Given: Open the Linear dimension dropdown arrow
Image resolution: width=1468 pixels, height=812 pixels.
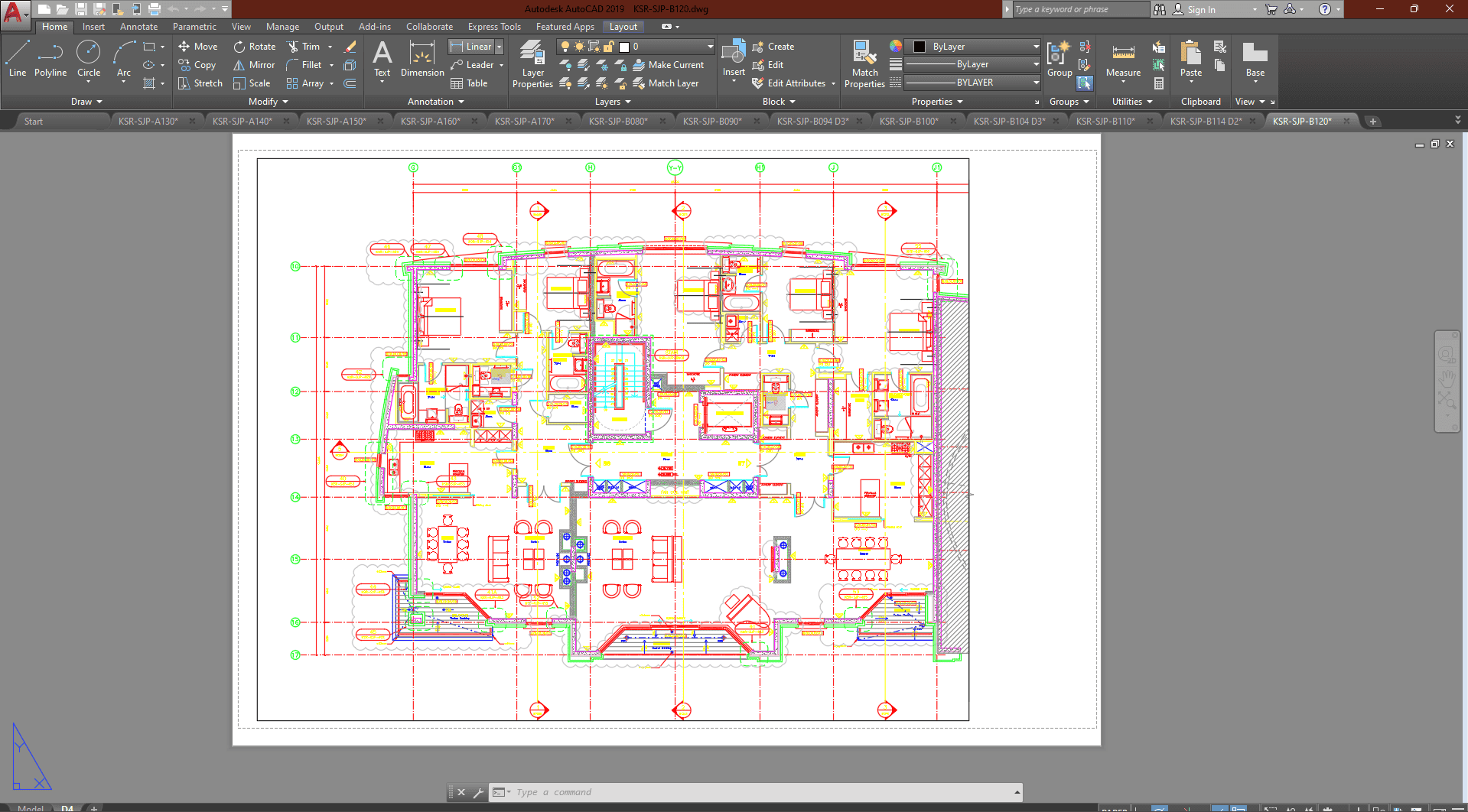Looking at the screenshot, I should (500, 47).
